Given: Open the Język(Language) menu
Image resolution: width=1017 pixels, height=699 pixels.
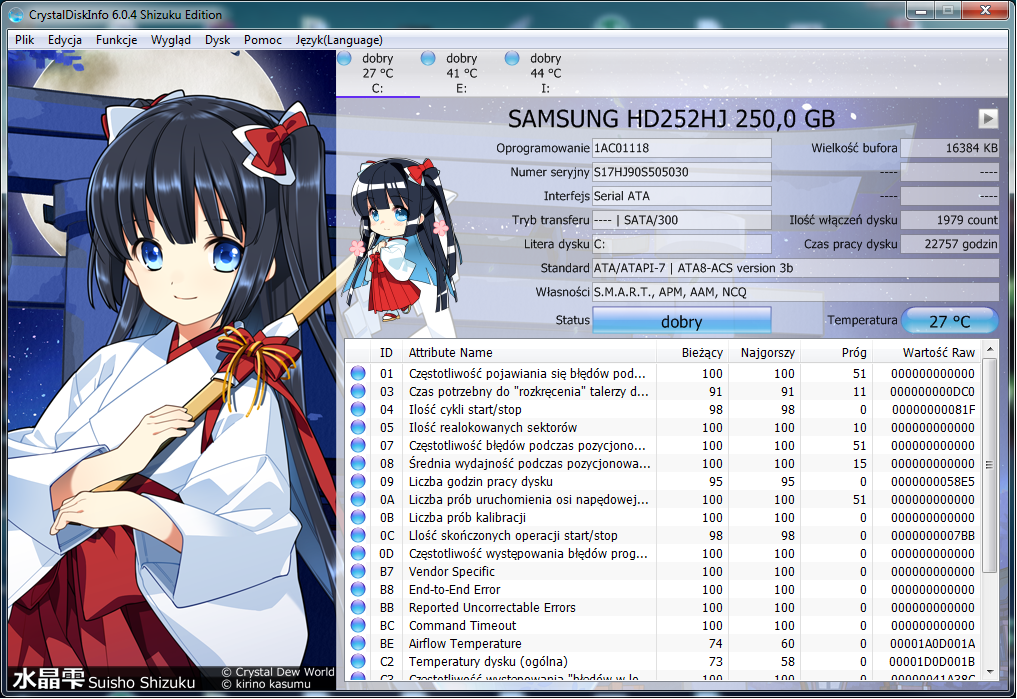Looking at the screenshot, I should (x=339, y=40).
